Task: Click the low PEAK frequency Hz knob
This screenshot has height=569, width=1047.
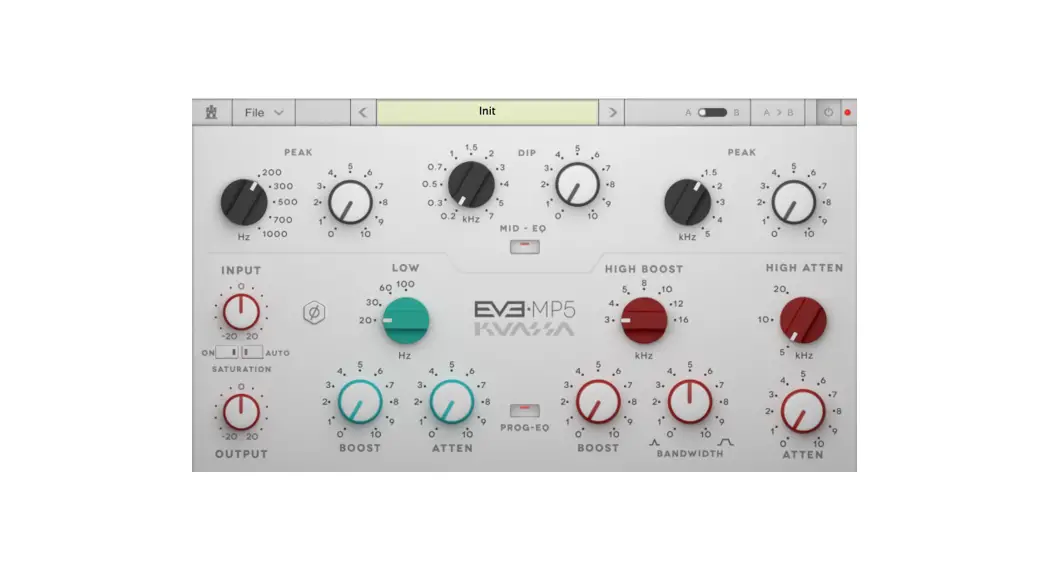Action: coord(244,202)
